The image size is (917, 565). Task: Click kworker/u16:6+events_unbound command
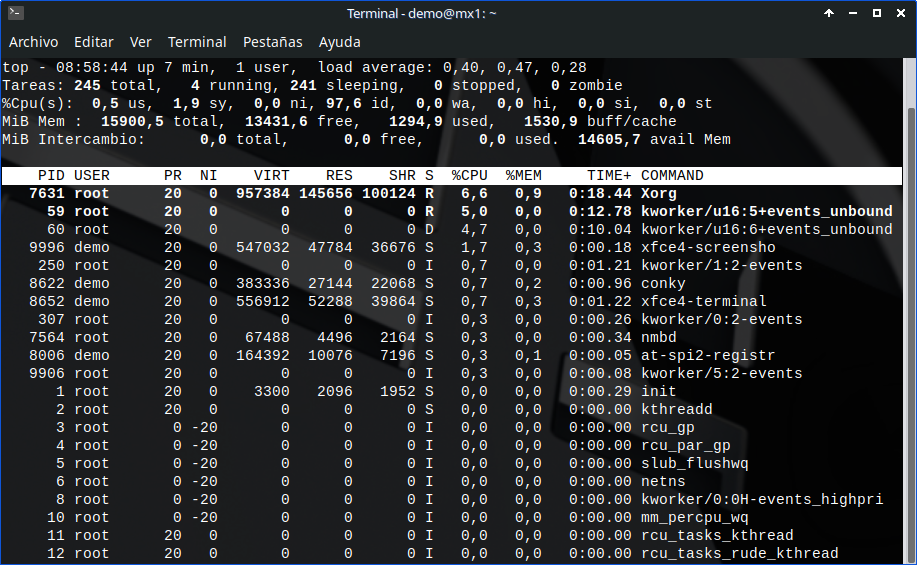pyautogui.click(x=767, y=229)
